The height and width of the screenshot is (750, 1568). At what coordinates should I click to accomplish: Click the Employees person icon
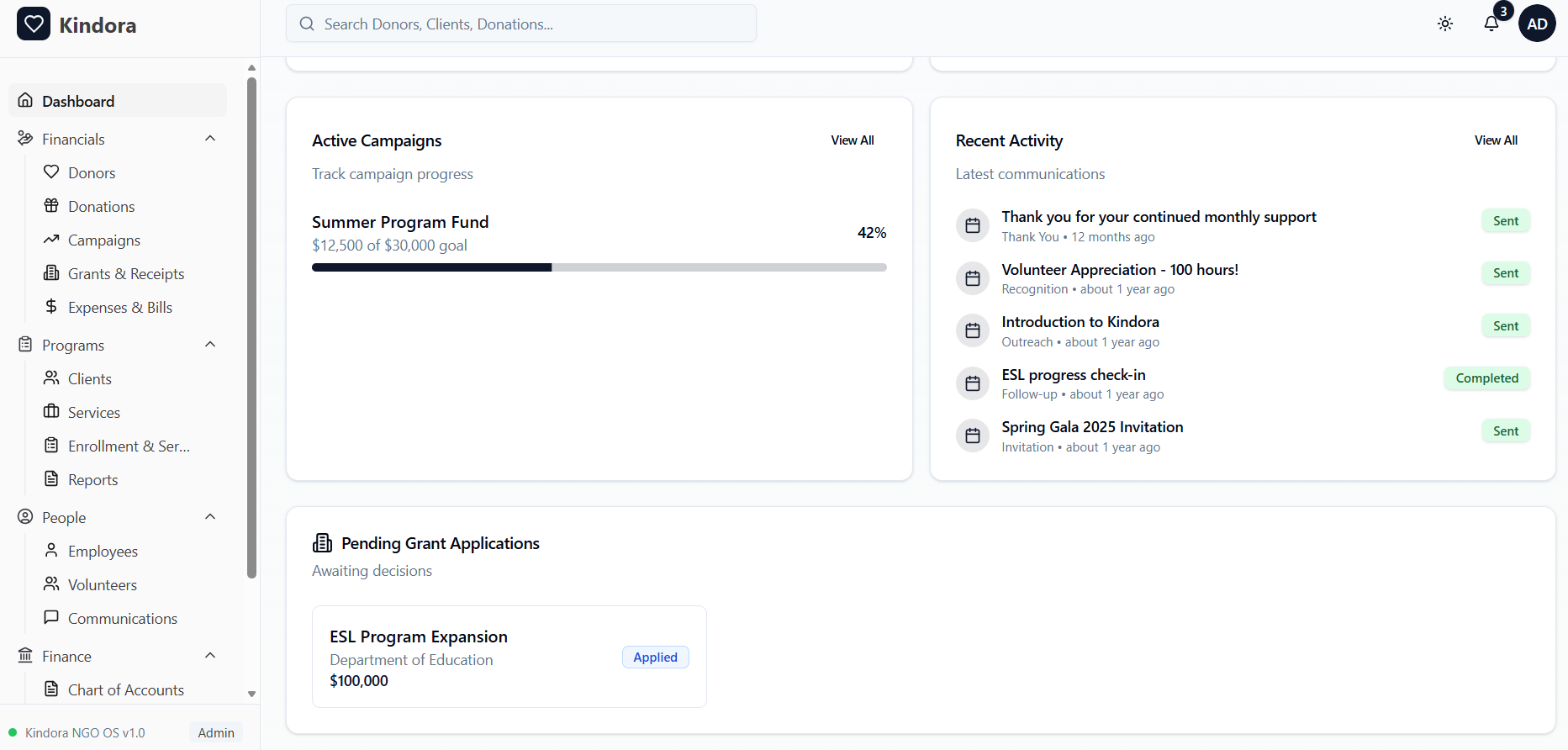(51, 550)
